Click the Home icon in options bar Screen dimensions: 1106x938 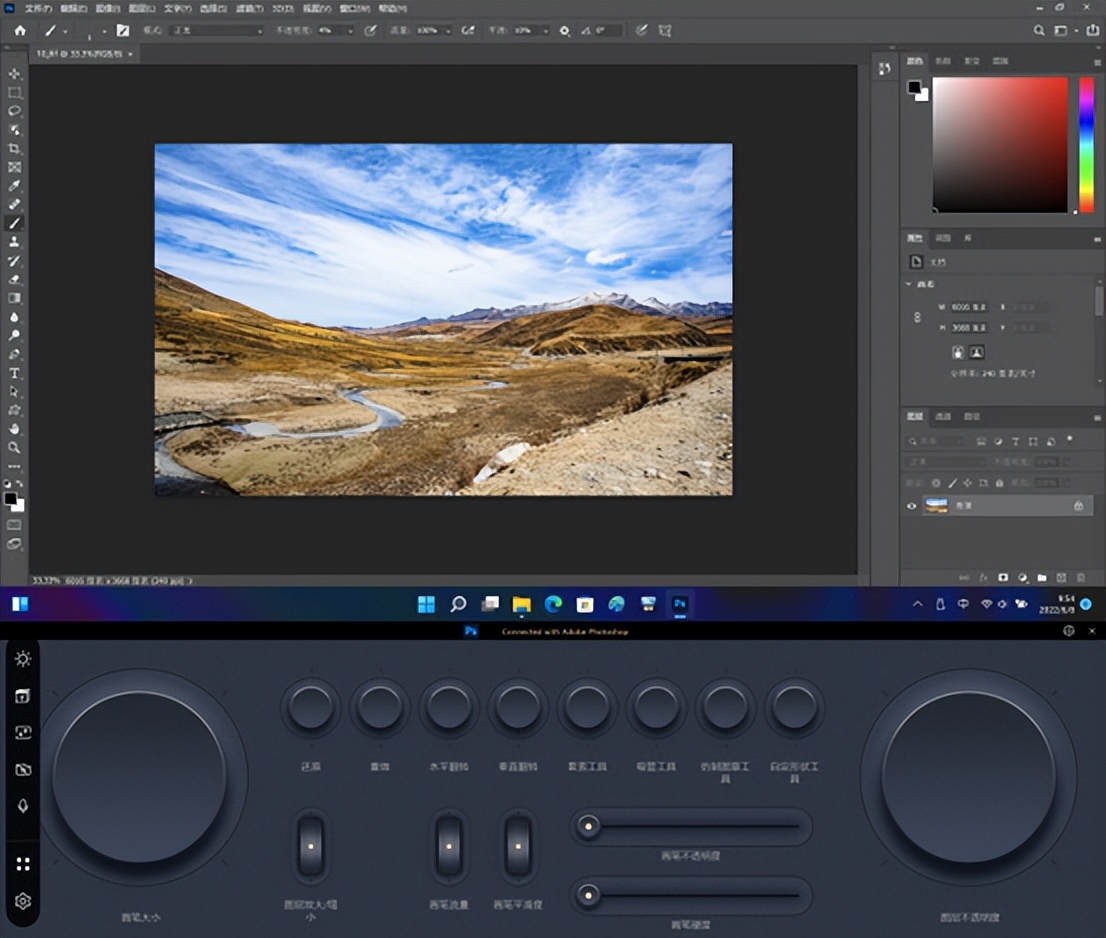pos(20,31)
